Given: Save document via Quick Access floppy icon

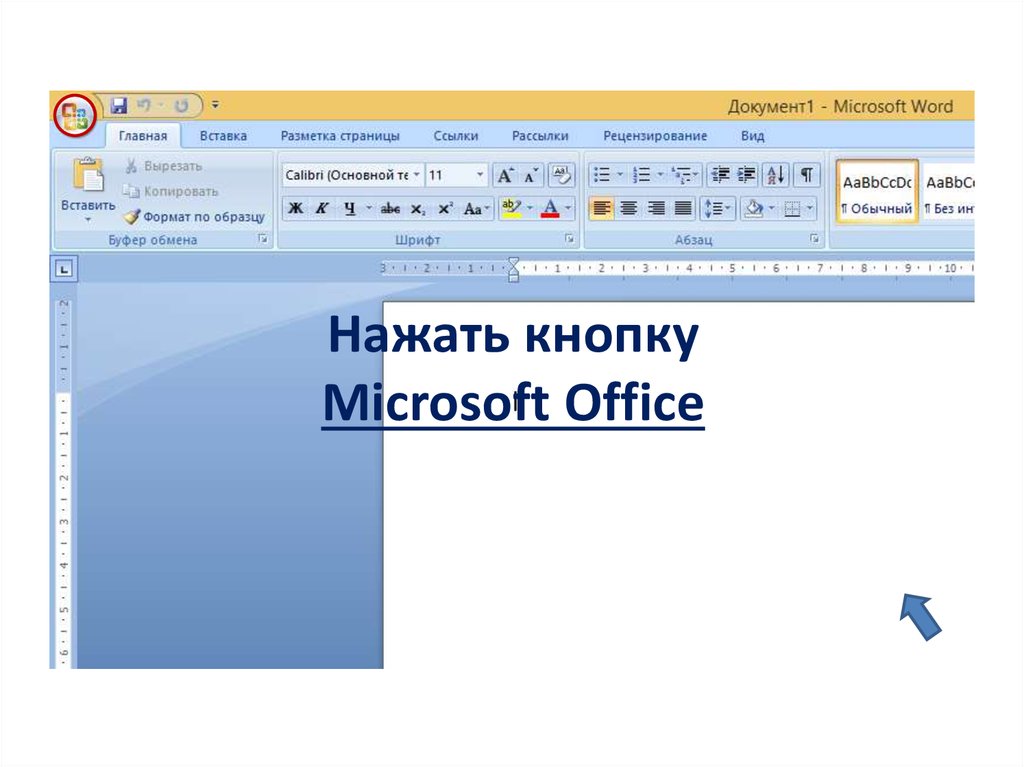Looking at the screenshot, I should (x=118, y=105).
